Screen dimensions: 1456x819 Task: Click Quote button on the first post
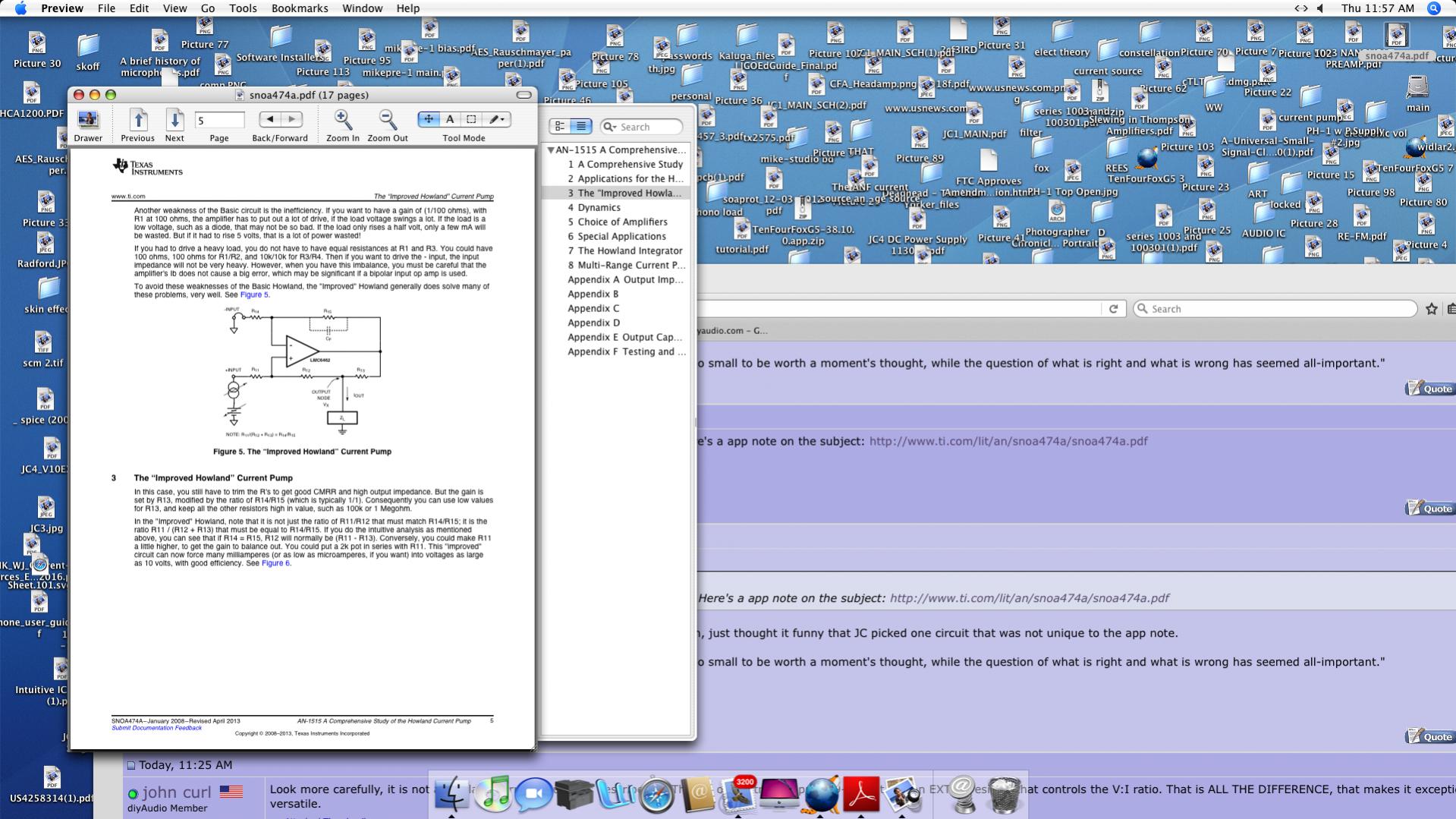(1429, 389)
